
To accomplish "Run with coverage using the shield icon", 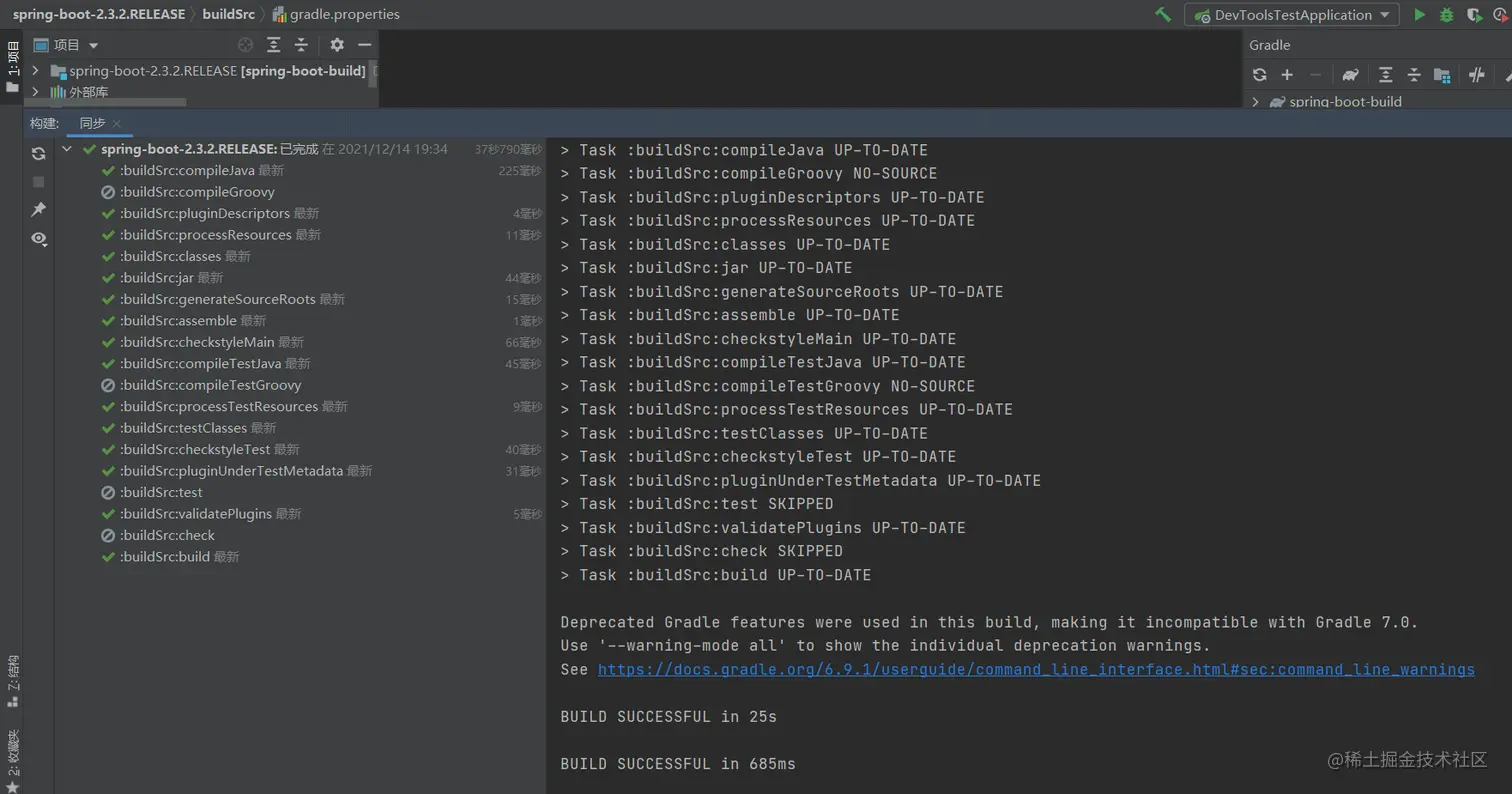I will click(1474, 15).
